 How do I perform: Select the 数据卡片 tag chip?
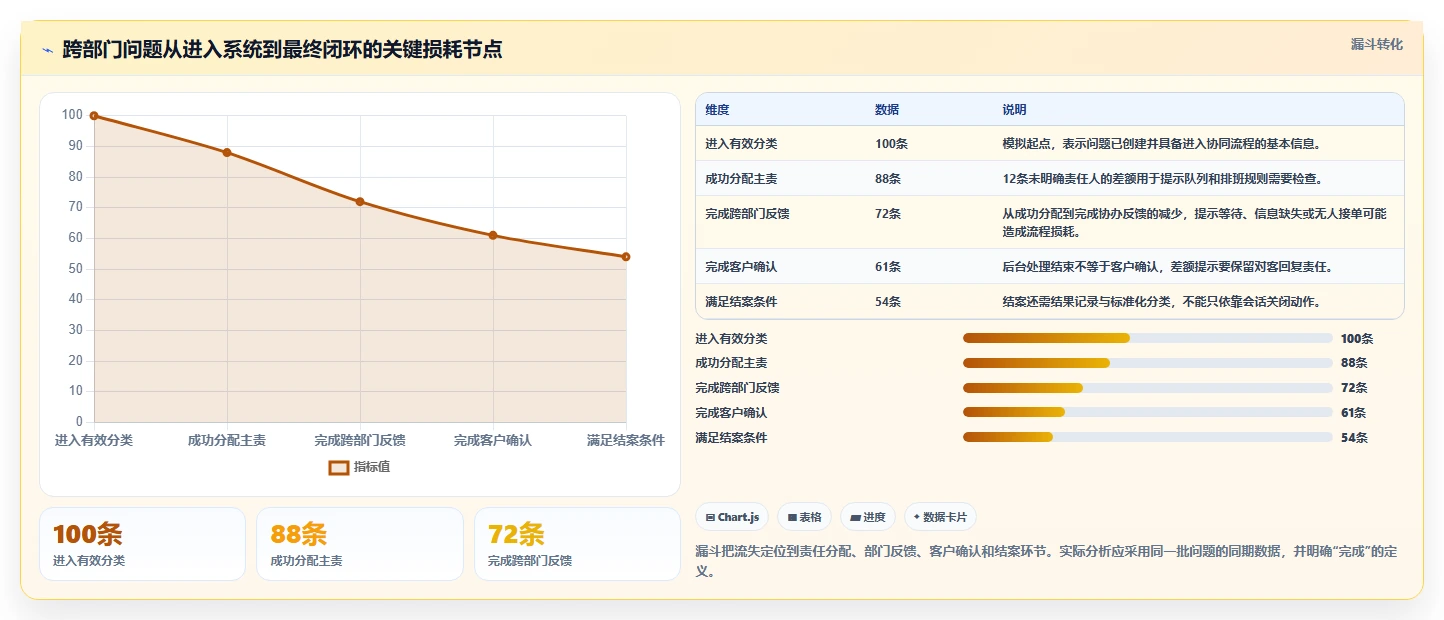pos(940,517)
